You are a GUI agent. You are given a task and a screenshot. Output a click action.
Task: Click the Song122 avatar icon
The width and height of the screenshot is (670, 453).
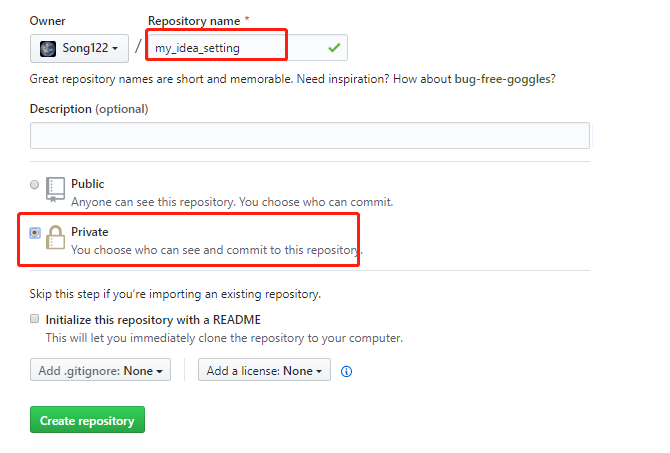click(47, 48)
